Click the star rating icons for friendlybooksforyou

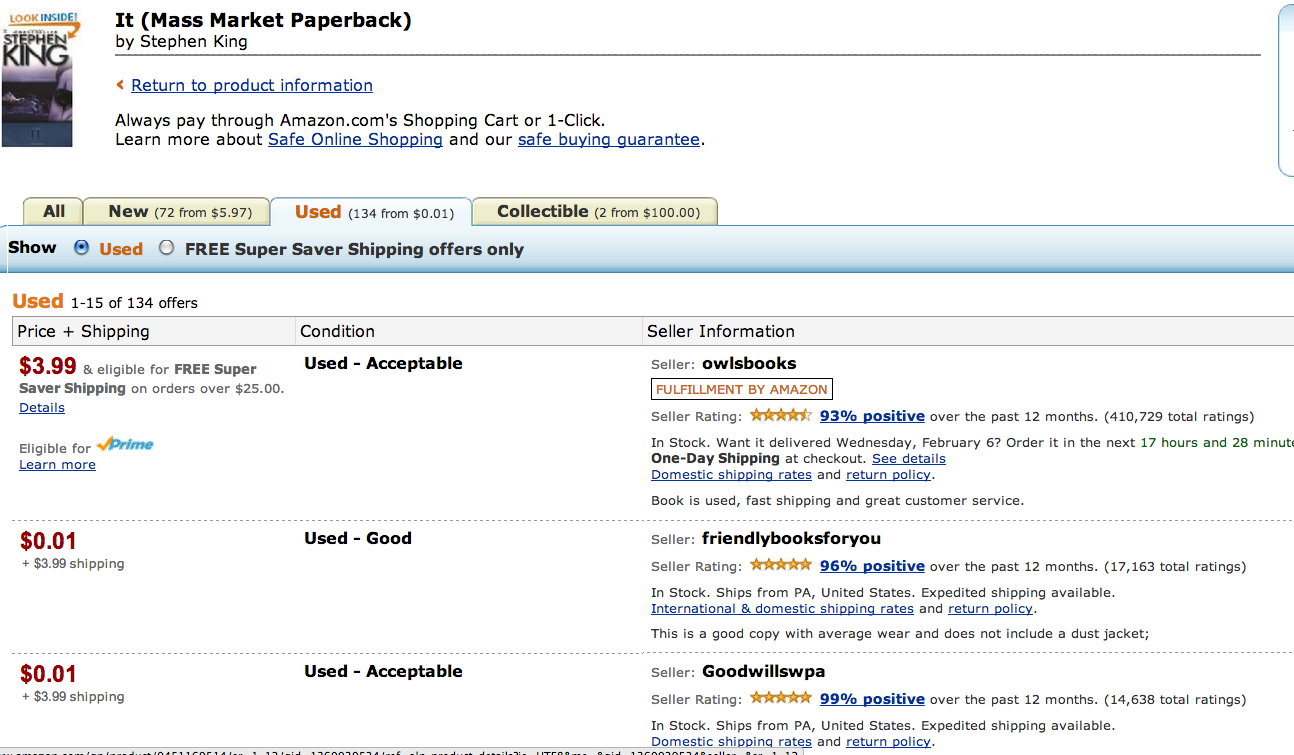(781, 566)
